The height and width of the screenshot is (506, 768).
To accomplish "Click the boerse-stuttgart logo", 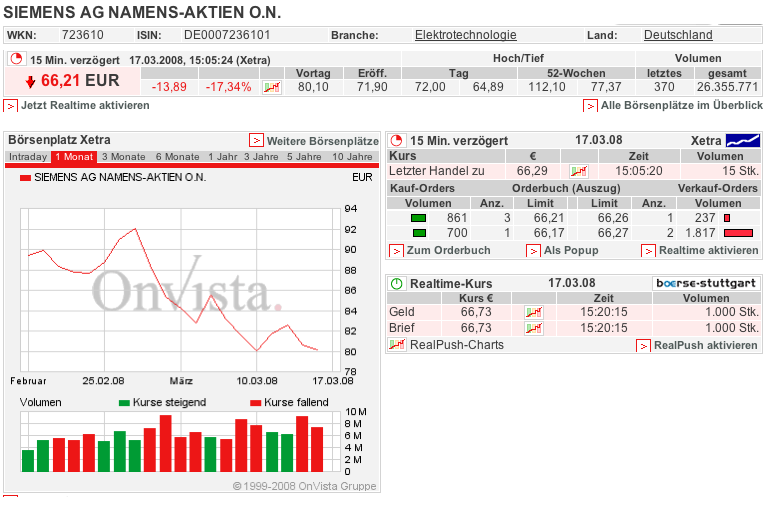I will coord(706,283).
